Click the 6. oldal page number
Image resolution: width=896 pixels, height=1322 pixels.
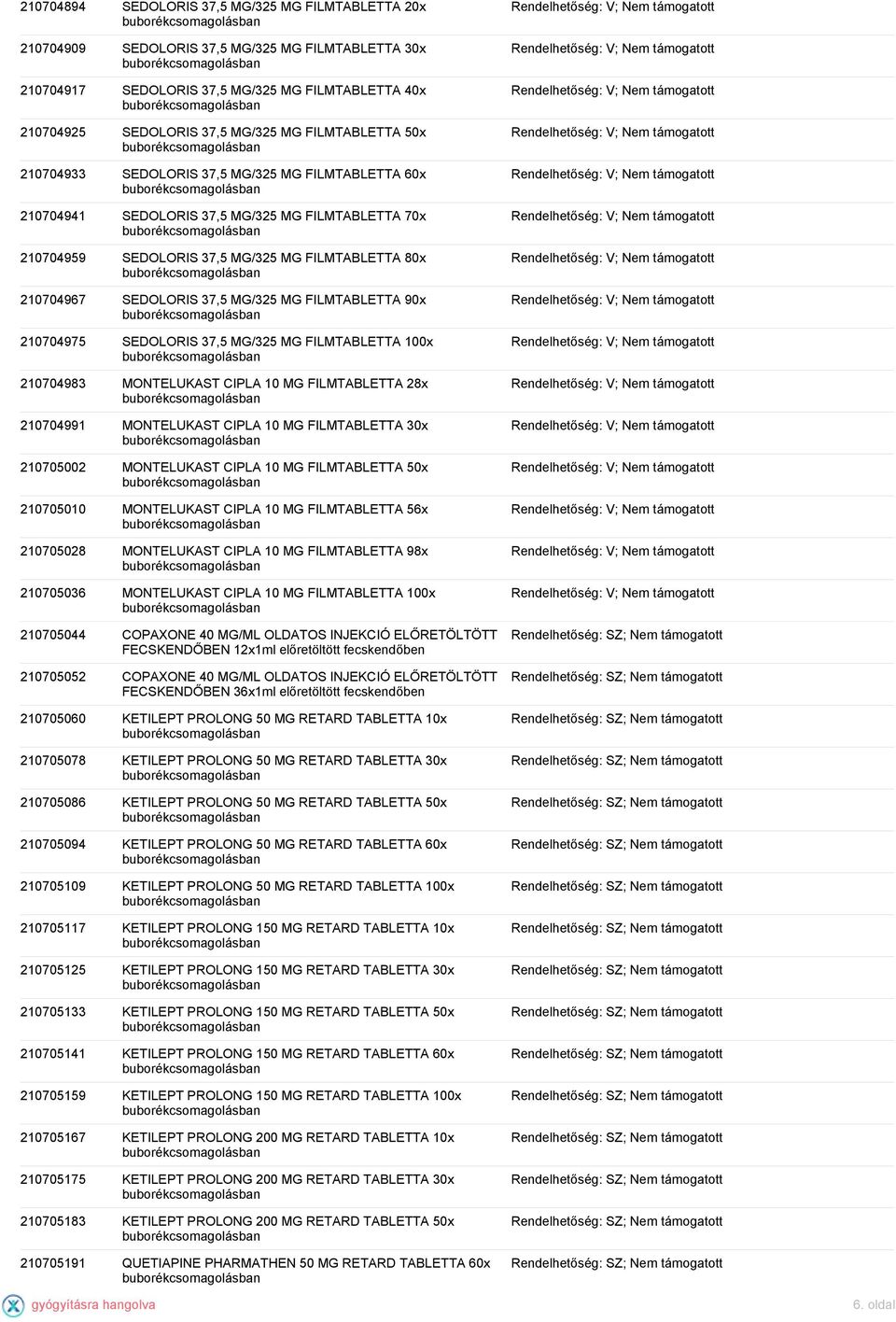874,1304
